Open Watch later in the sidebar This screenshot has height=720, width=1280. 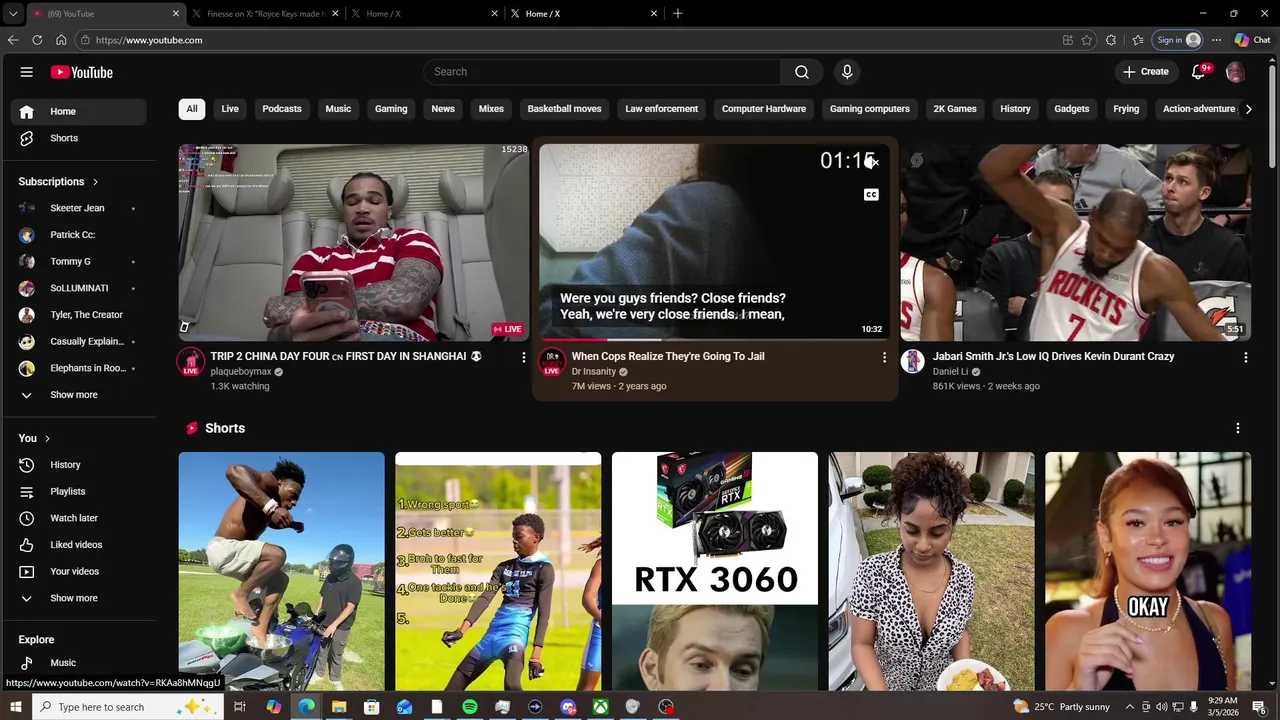coord(78,518)
